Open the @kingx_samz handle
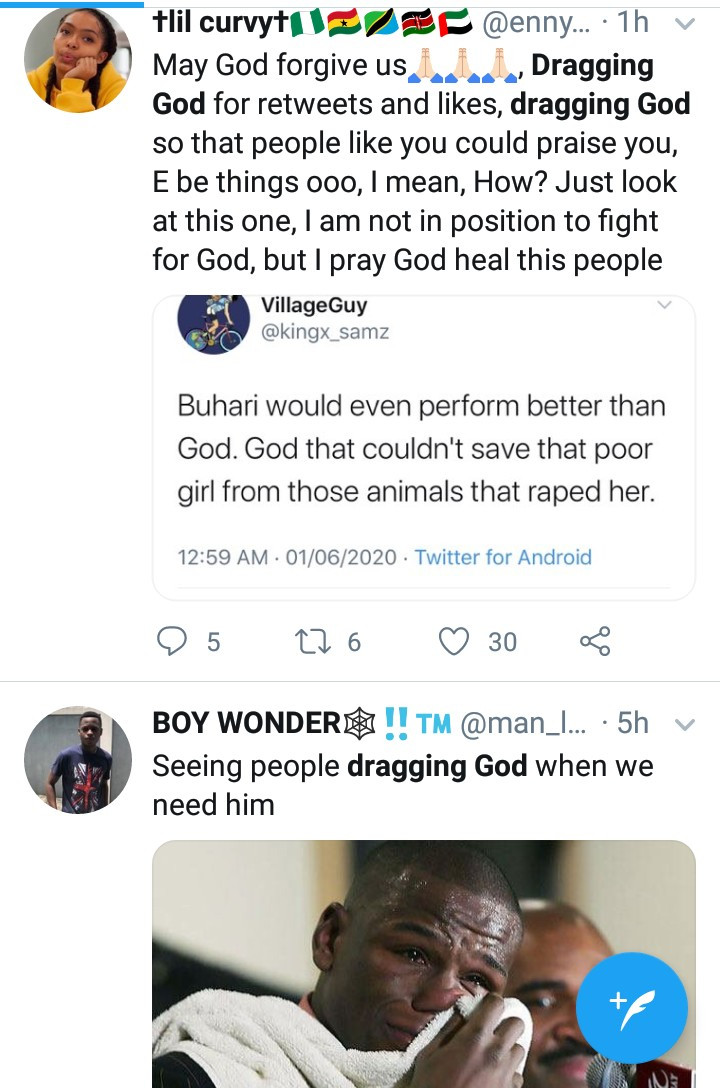Viewport: 720px width, 1088px height. point(324,332)
